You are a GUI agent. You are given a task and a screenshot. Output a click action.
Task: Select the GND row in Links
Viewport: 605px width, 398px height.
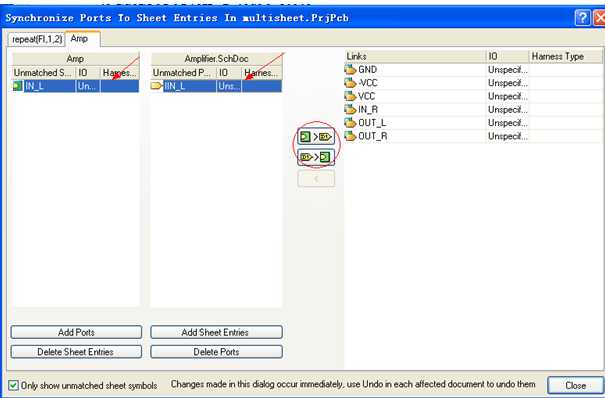click(x=474, y=69)
